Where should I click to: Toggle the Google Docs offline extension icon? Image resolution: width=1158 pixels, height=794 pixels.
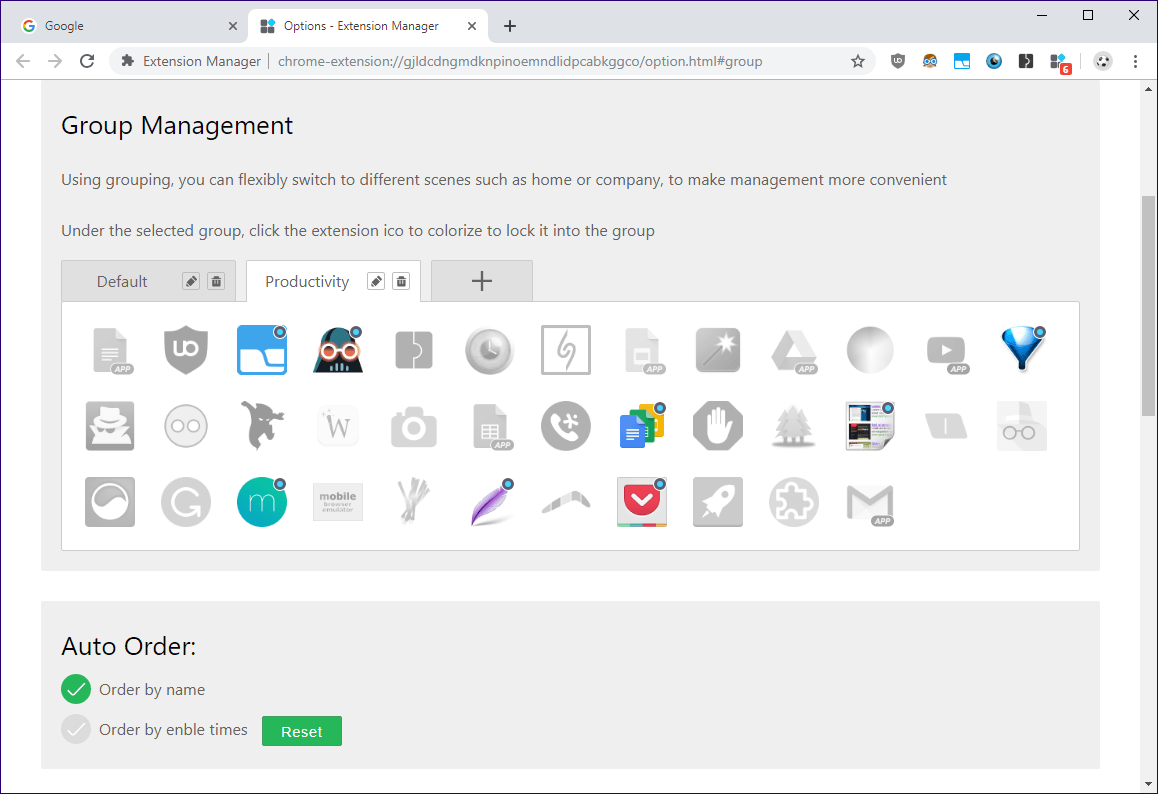642,426
